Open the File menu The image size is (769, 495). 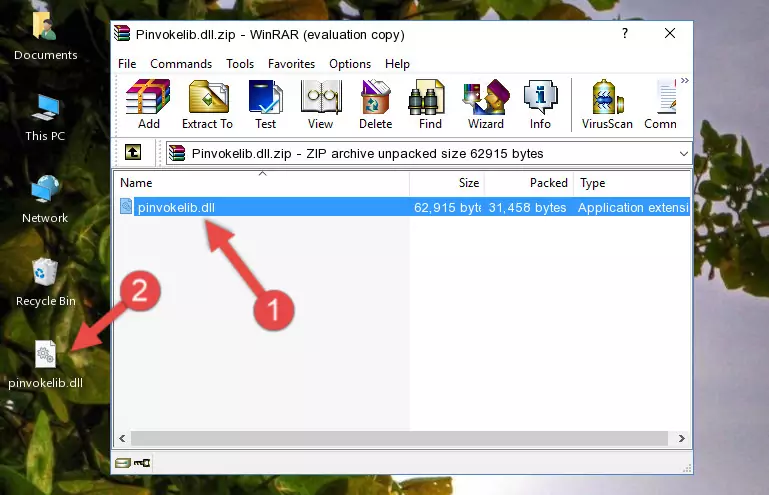click(127, 64)
